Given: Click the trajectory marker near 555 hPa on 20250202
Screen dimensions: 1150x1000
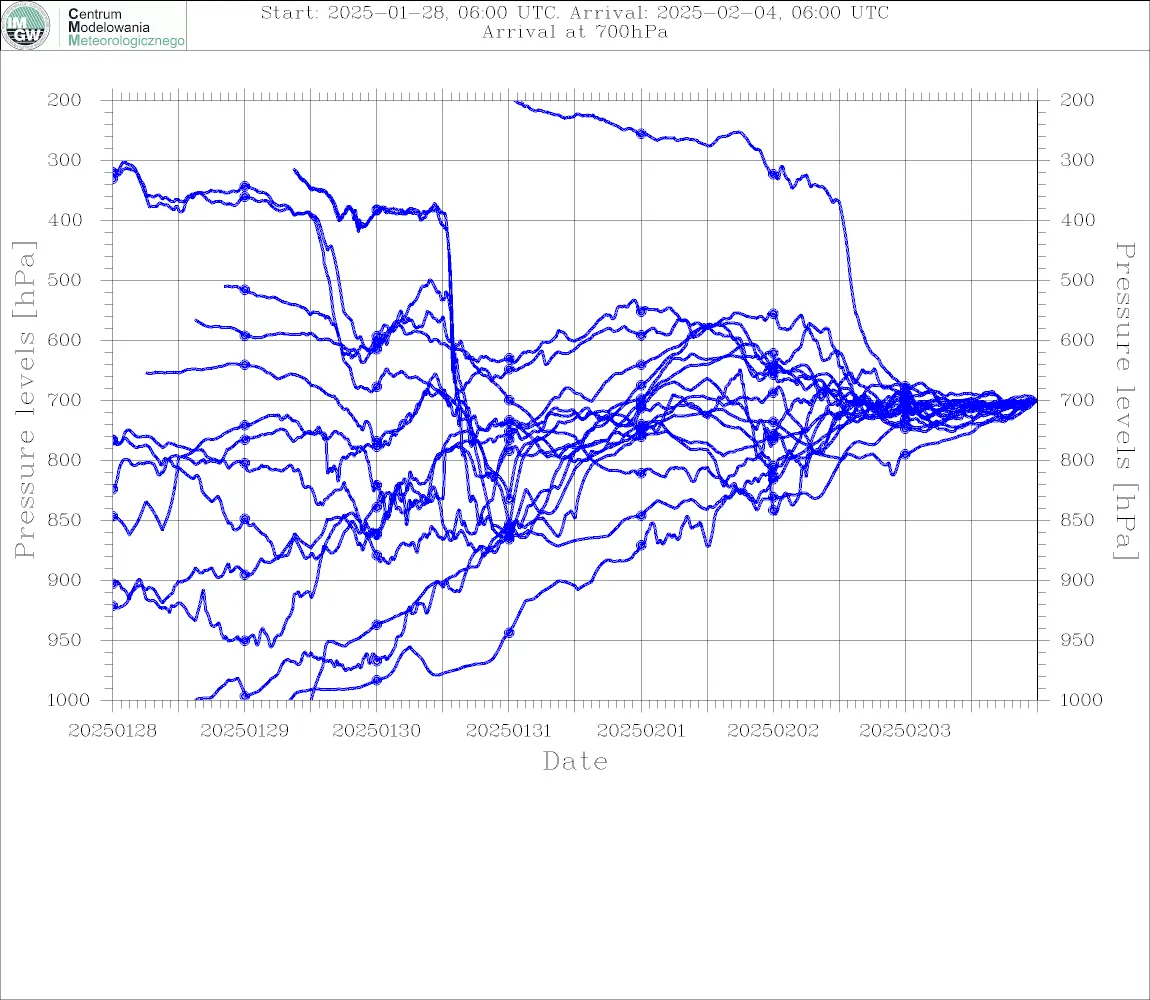Looking at the screenshot, I should 773,314.
